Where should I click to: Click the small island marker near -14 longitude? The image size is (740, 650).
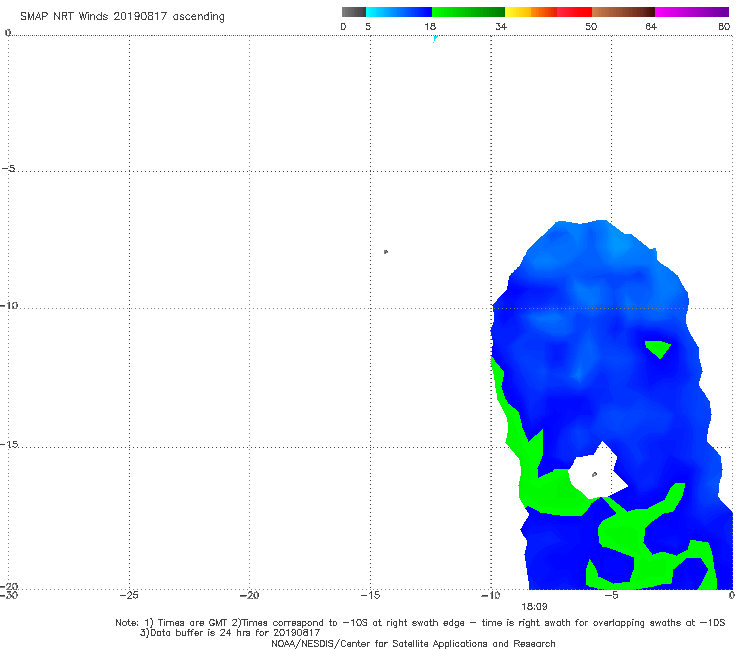coord(386,252)
